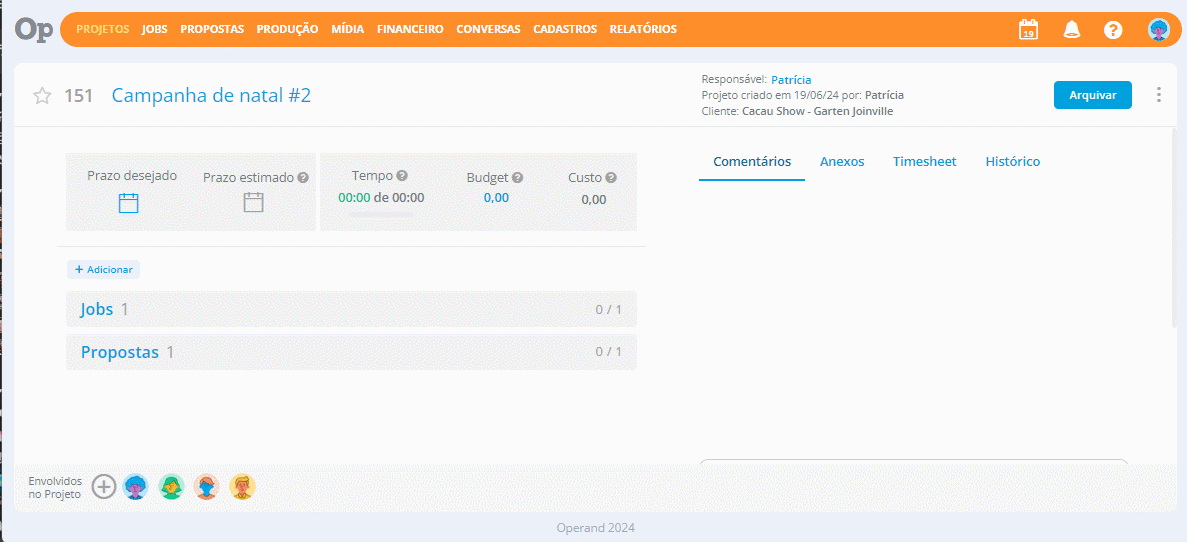Open the PRODUÇÃO menu
The image size is (1187, 542).
click(x=288, y=30)
